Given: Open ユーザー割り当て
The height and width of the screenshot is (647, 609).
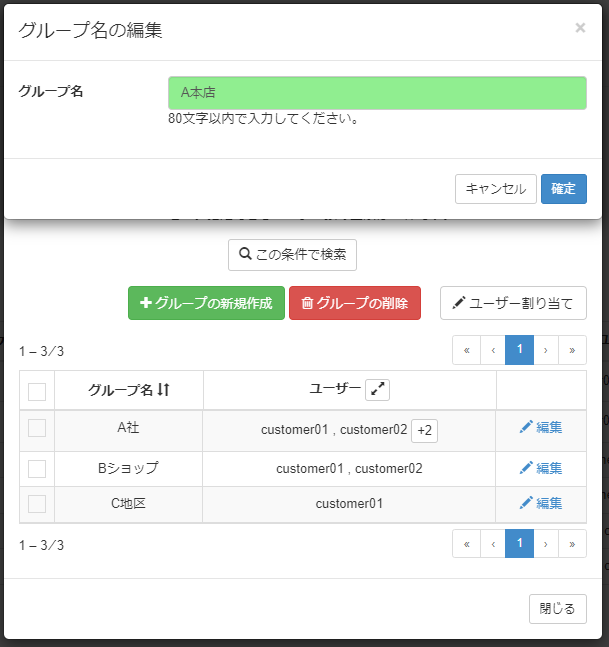Looking at the screenshot, I should [x=513, y=303].
